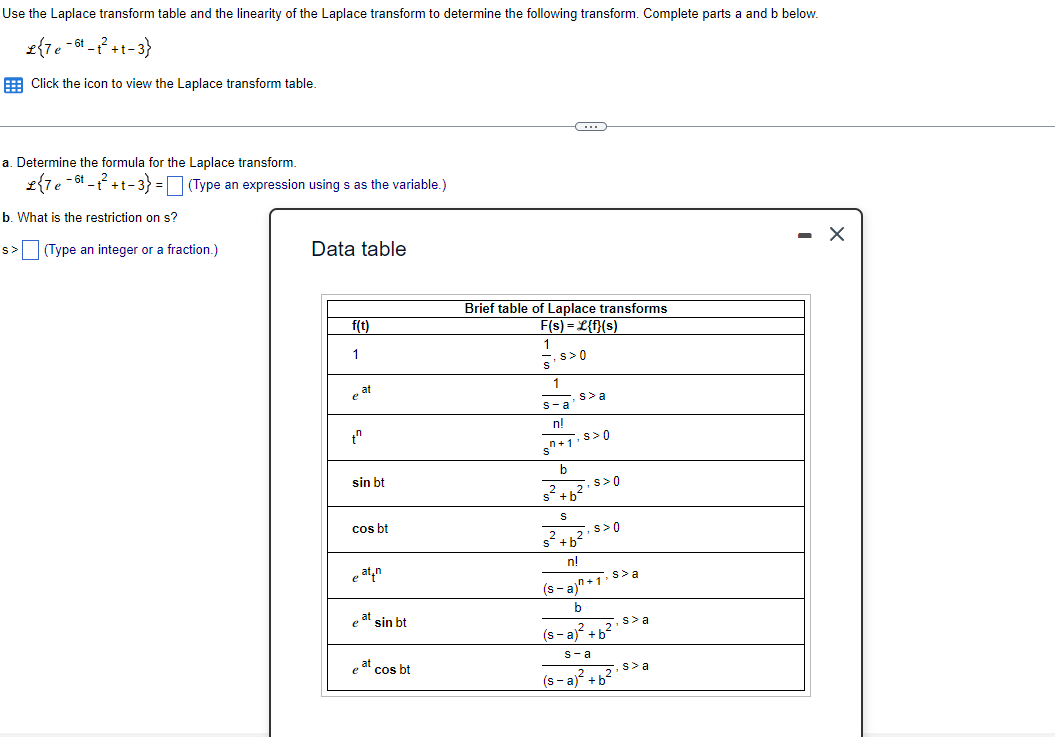Viewport: 1055px width, 737px height.
Task: Close the Data table dialog
Action: [836, 233]
